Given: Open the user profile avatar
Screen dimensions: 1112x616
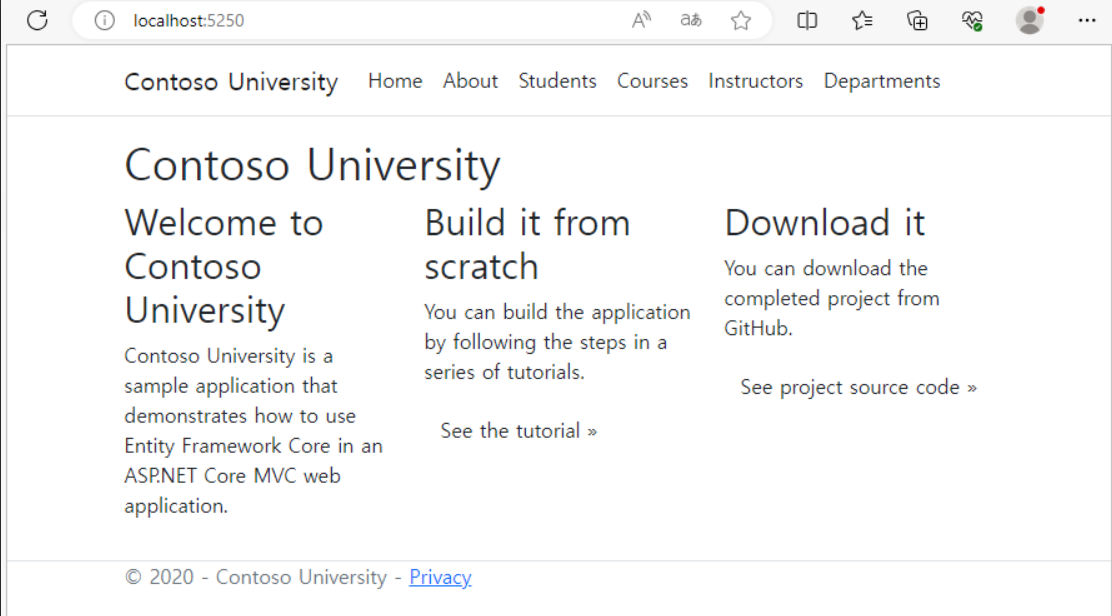Looking at the screenshot, I should point(1029,20).
